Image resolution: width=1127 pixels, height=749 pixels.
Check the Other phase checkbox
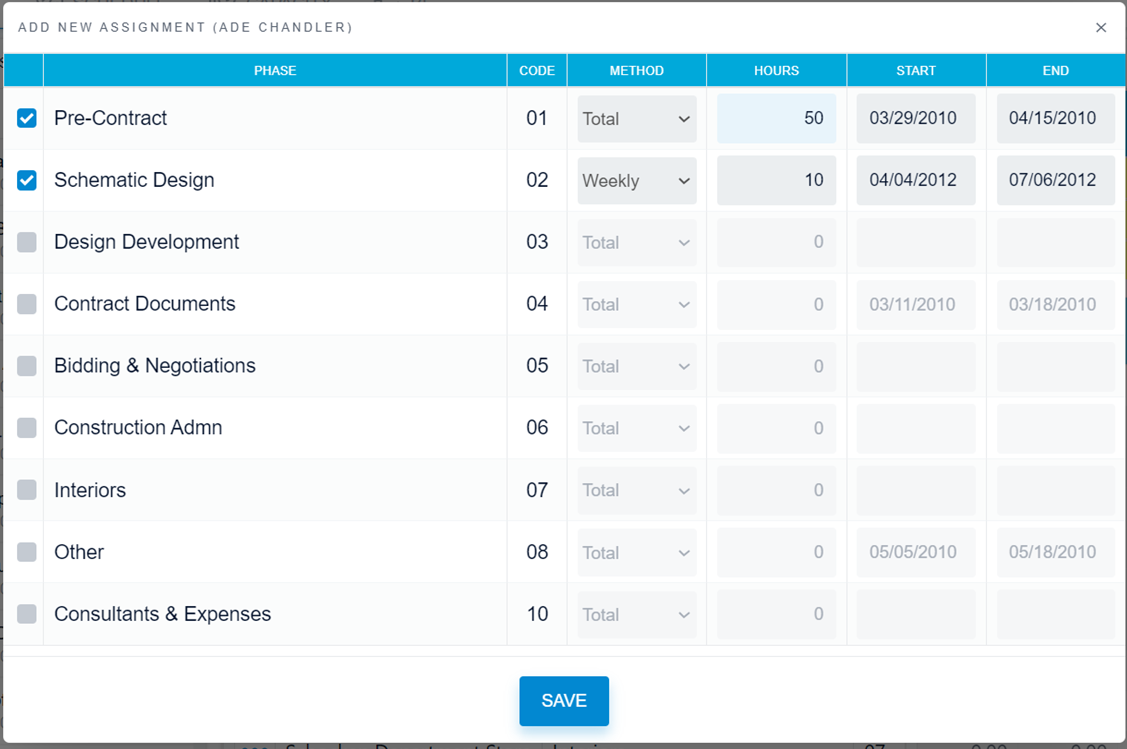(26, 551)
